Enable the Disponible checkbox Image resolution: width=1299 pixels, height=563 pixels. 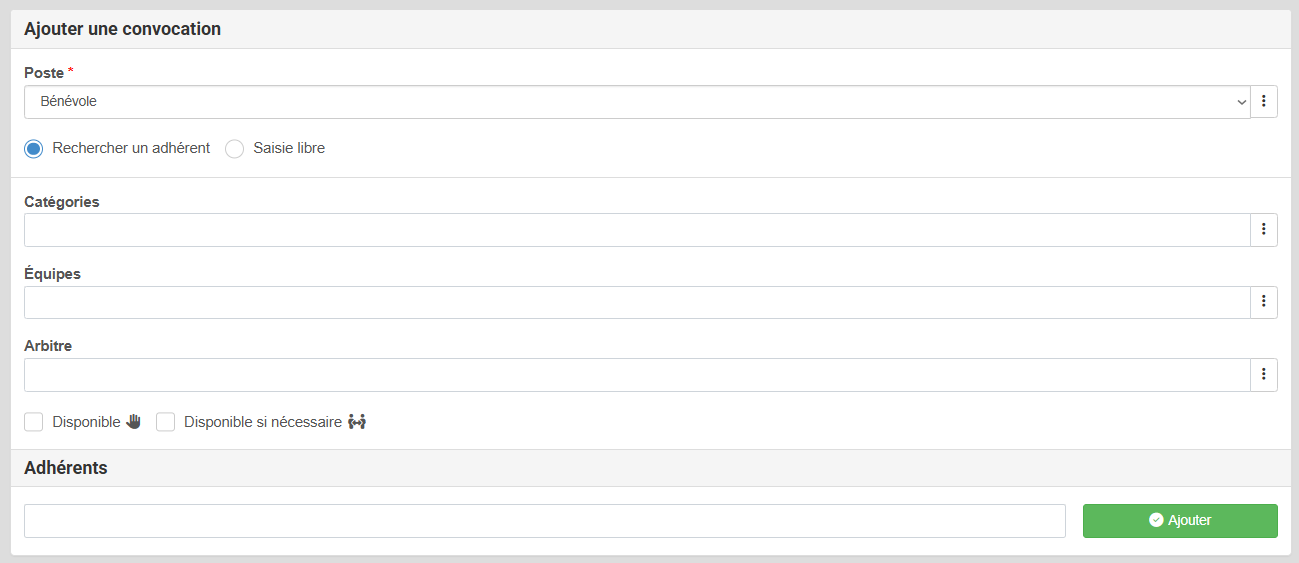[34, 422]
